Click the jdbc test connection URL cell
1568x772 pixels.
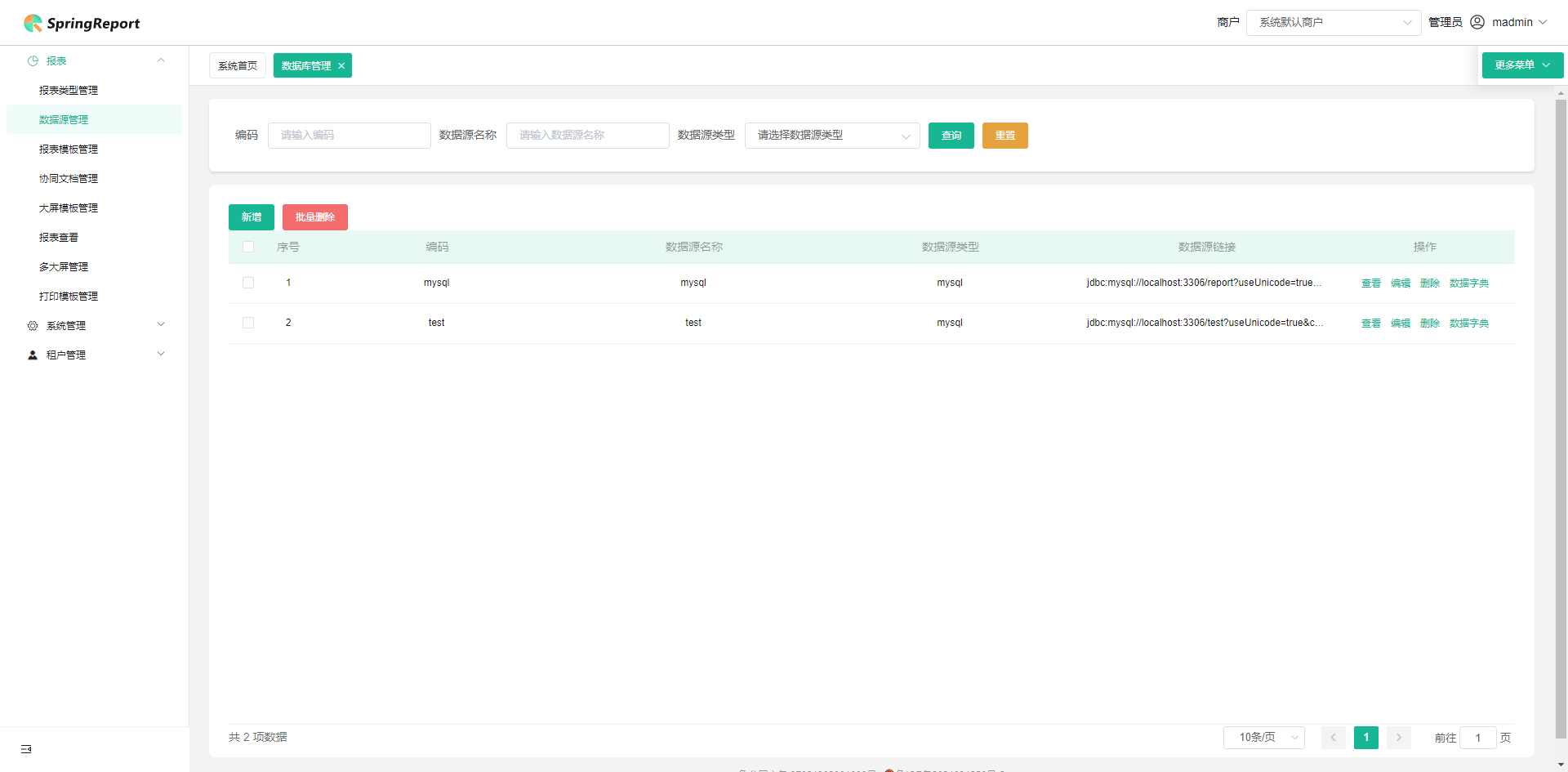[1205, 323]
